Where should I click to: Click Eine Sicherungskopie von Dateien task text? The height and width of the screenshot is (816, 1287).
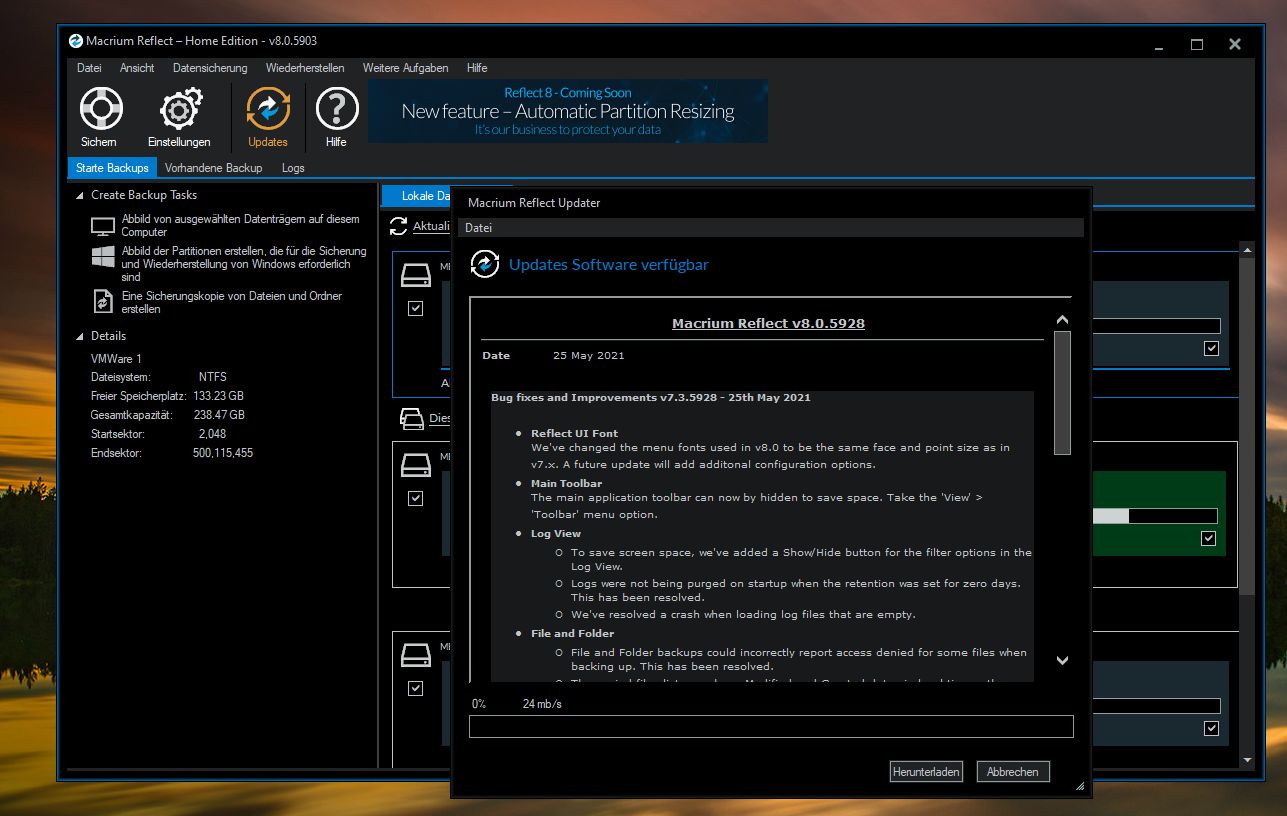tap(232, 302)
